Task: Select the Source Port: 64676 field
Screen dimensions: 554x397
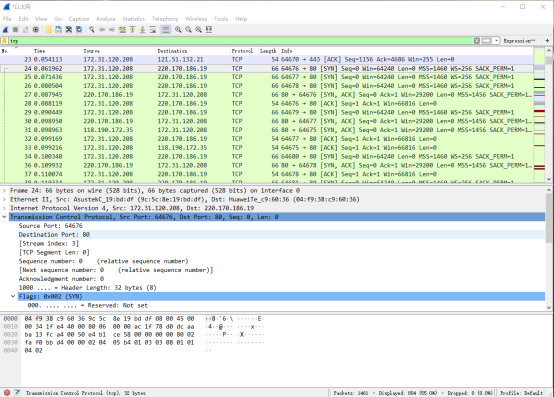Action: click(51, 226)
